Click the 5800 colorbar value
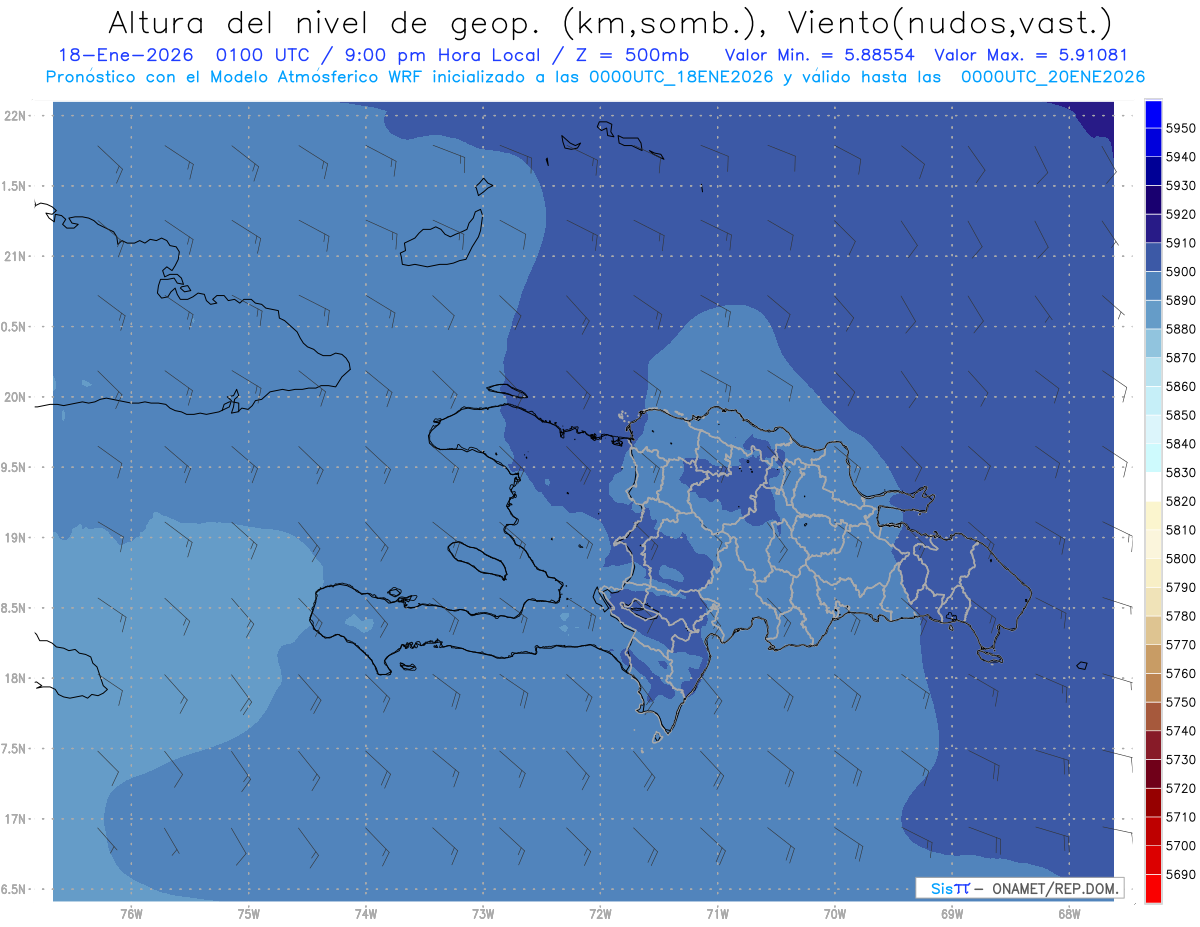 tap(1180, 558)
